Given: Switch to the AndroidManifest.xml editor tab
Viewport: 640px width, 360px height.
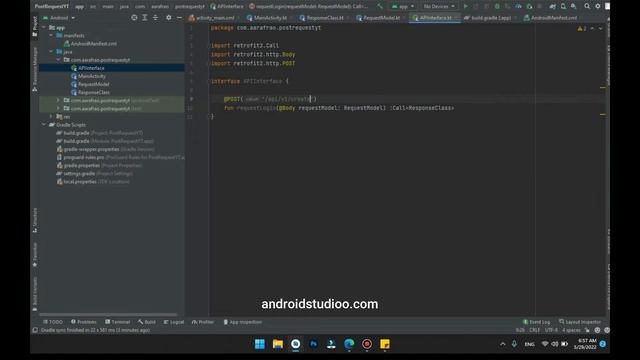Looking at the screenshot, I should (553, 18).
